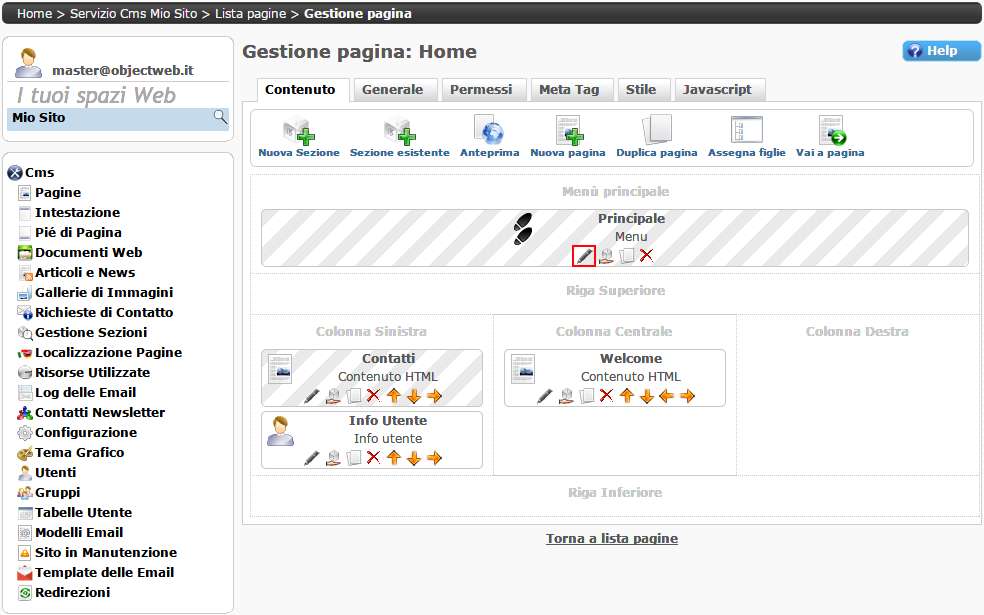Click the search magnifier beside Mio Sito
Viewport: 984px width, 615px height.
(x=220, y=118)
